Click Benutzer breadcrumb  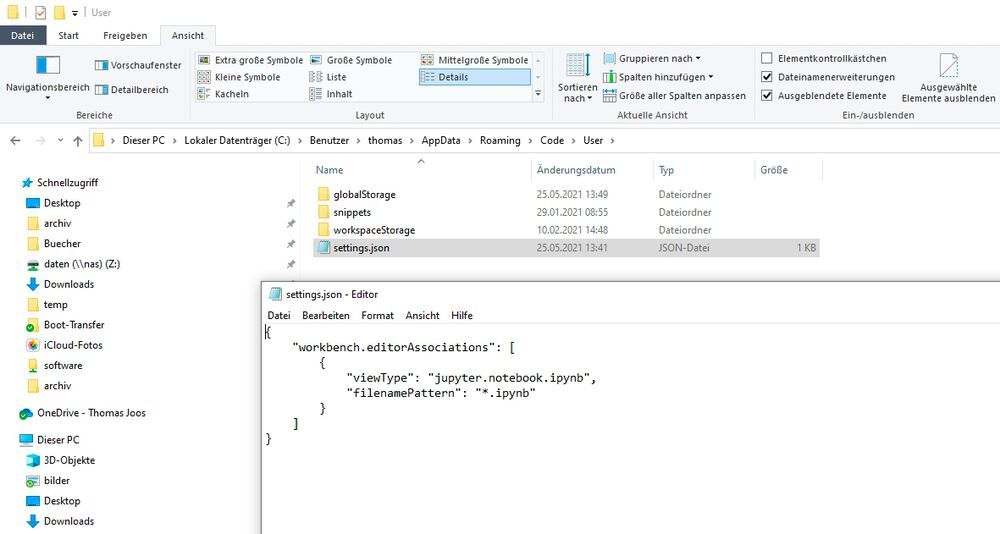[329, 140]
